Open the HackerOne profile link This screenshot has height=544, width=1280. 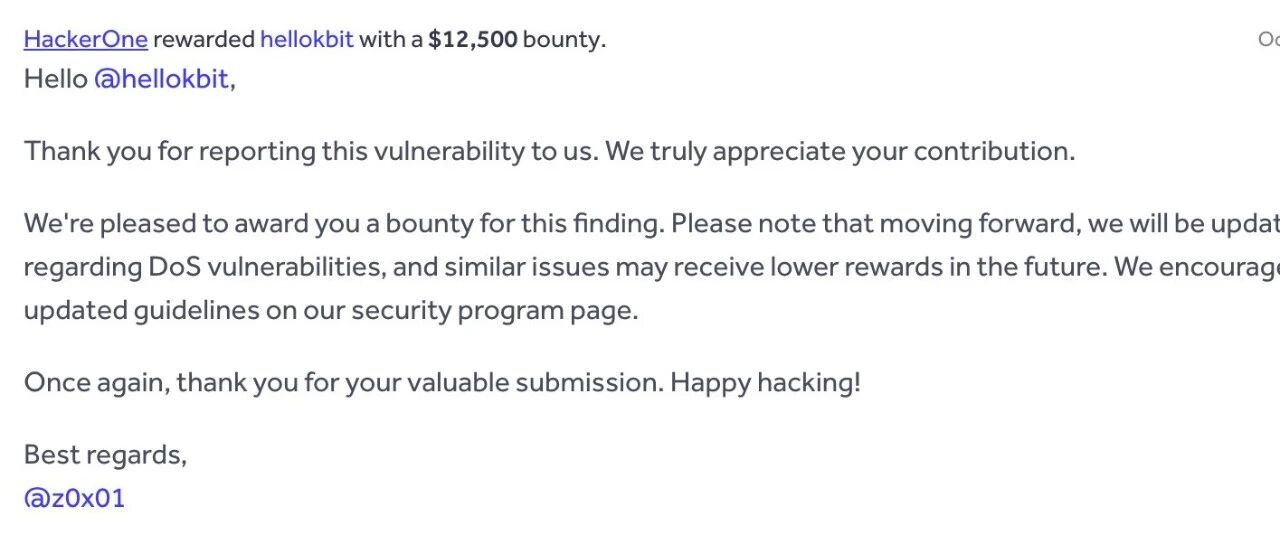tap(86, 39)
